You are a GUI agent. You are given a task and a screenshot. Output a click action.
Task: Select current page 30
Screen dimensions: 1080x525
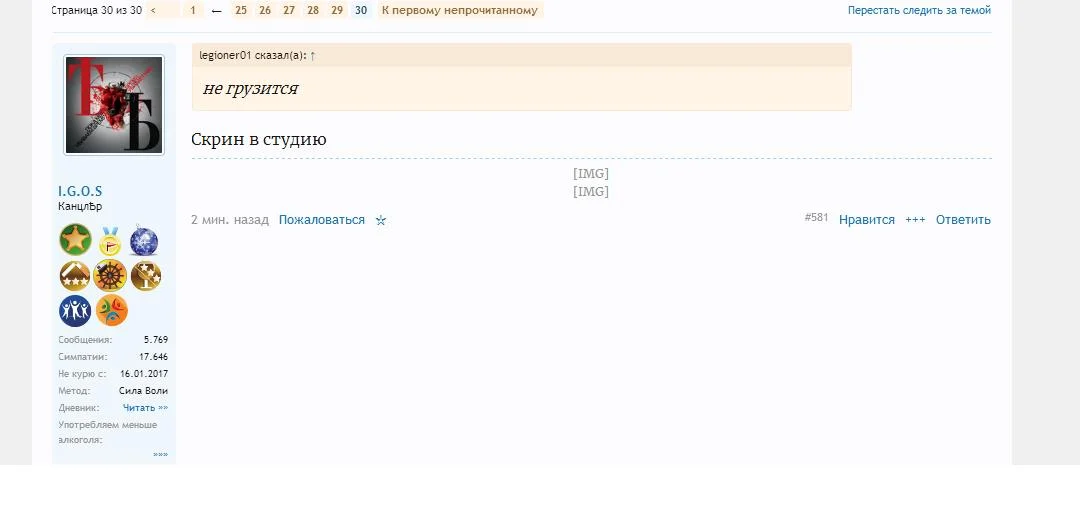[361, 10]
